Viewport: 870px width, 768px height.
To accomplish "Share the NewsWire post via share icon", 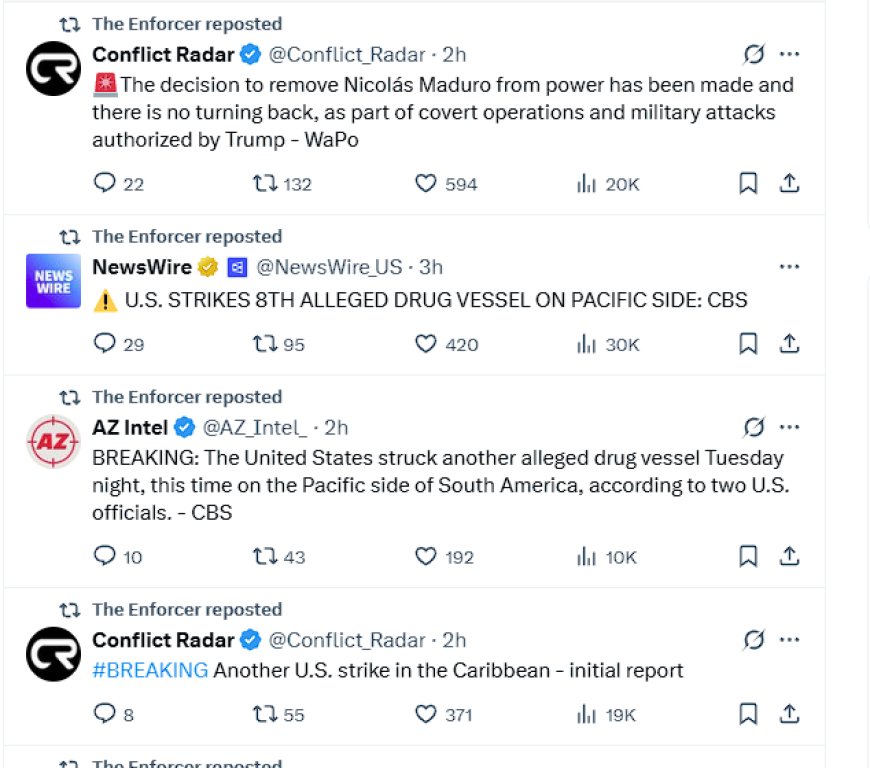I will 789,344.
